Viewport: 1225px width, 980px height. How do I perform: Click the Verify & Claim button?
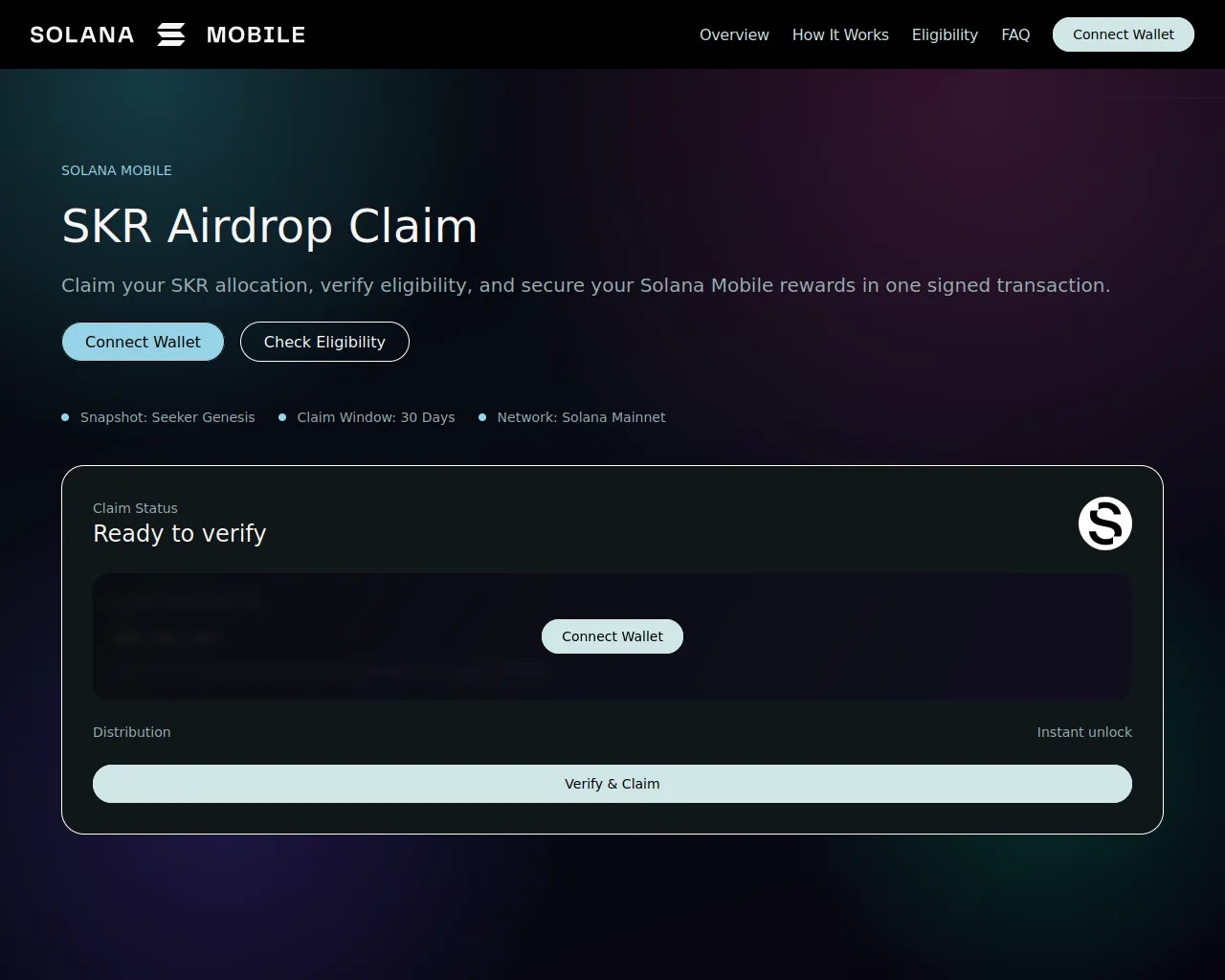point(612,784)
